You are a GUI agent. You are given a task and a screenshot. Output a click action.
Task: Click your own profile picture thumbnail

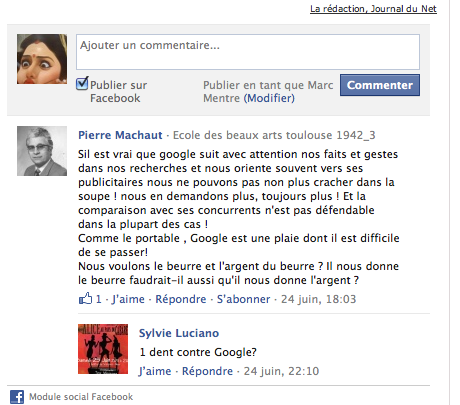[x=42, y=59]
